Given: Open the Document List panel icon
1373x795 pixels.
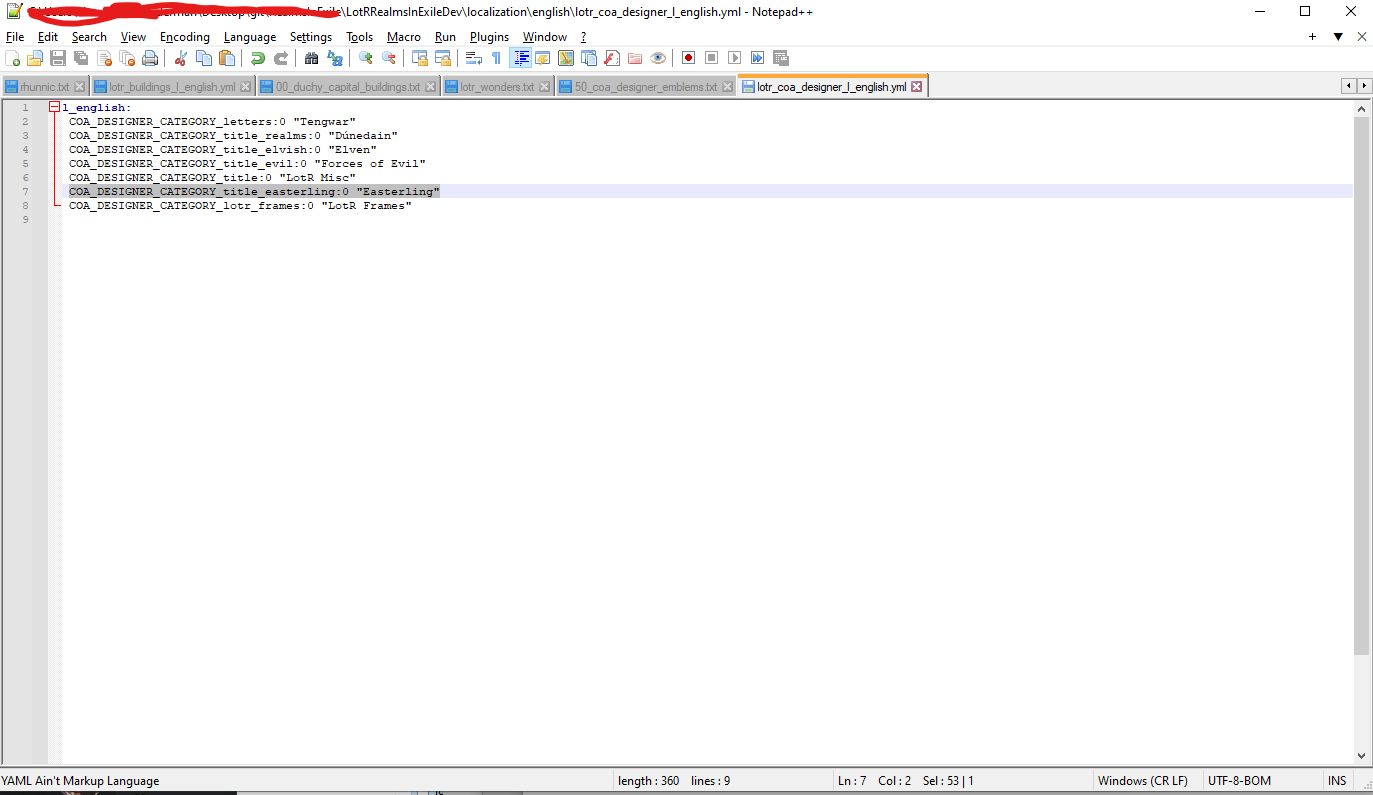Looking at the screenshot, I should 589,58.
